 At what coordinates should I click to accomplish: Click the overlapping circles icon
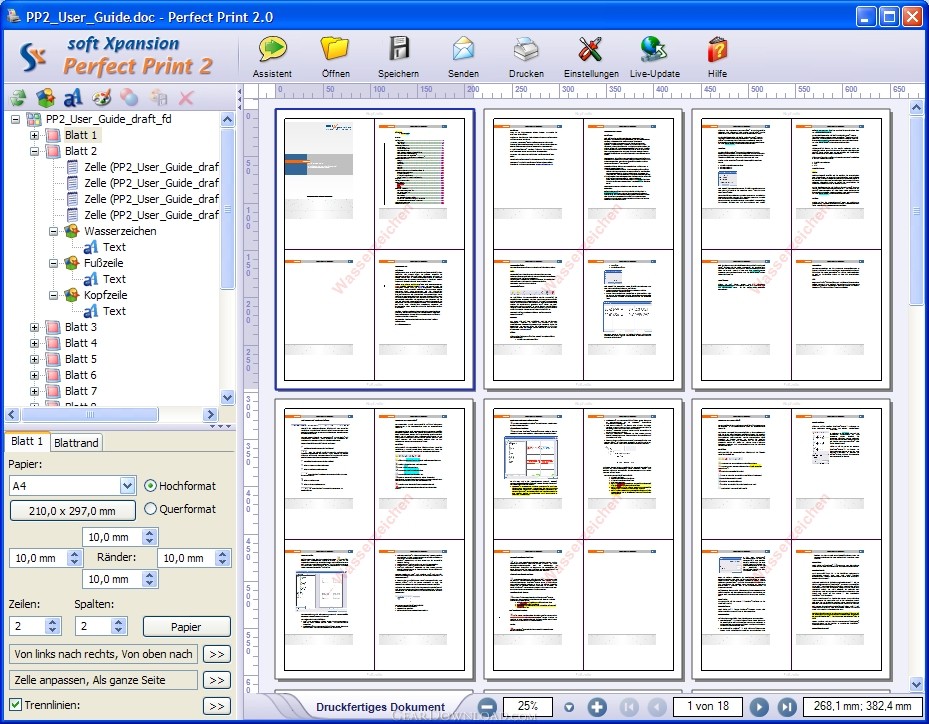129,98
